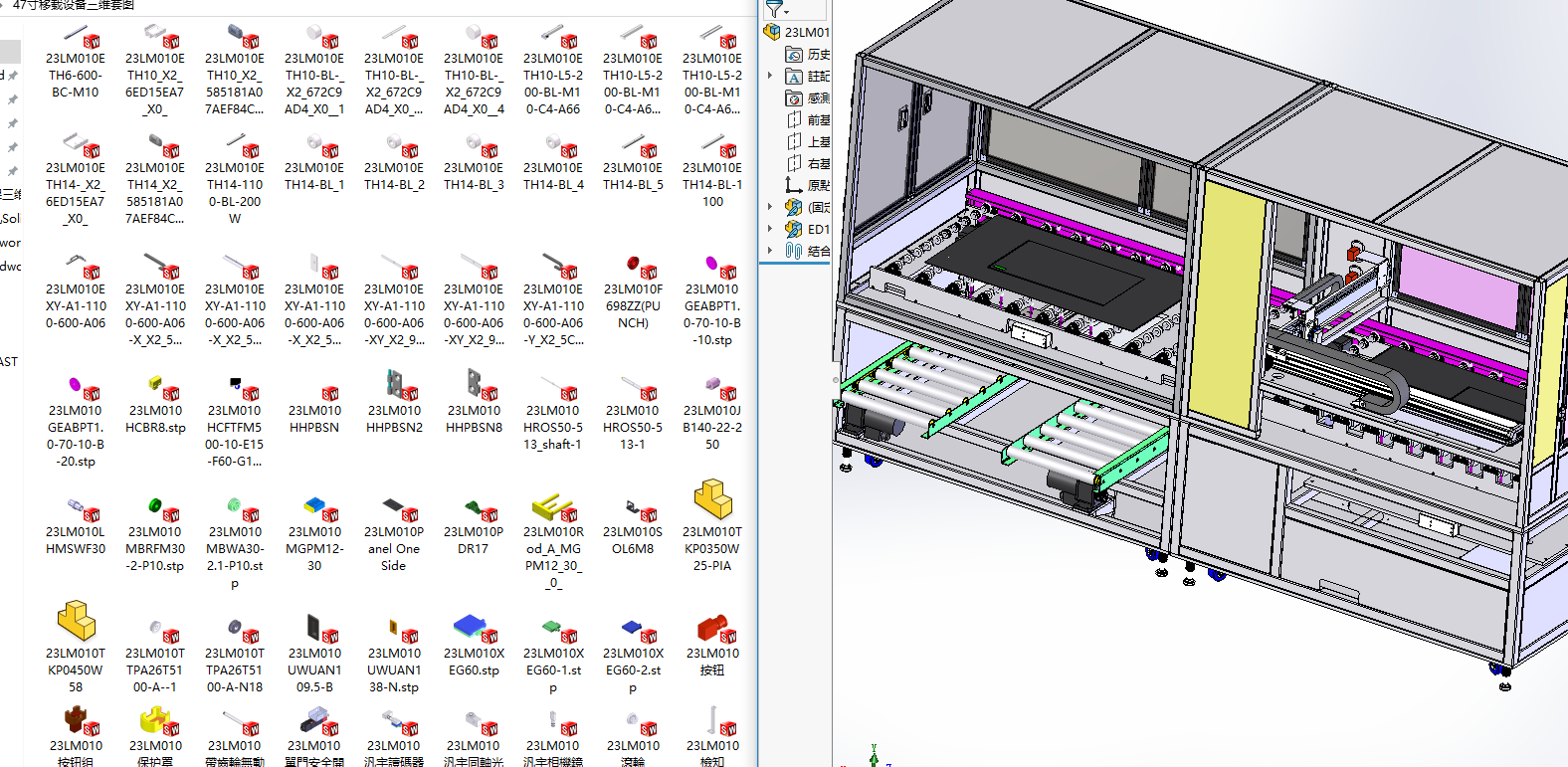
Task: Expand the Mates paperclip node
Action: click(x=770, y=251)
